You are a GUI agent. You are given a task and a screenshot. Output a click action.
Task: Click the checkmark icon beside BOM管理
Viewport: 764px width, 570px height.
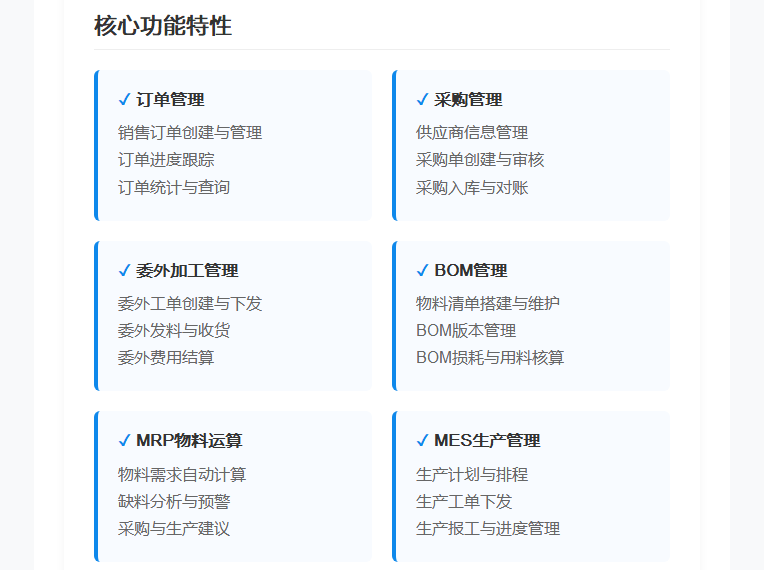[422, 270]
